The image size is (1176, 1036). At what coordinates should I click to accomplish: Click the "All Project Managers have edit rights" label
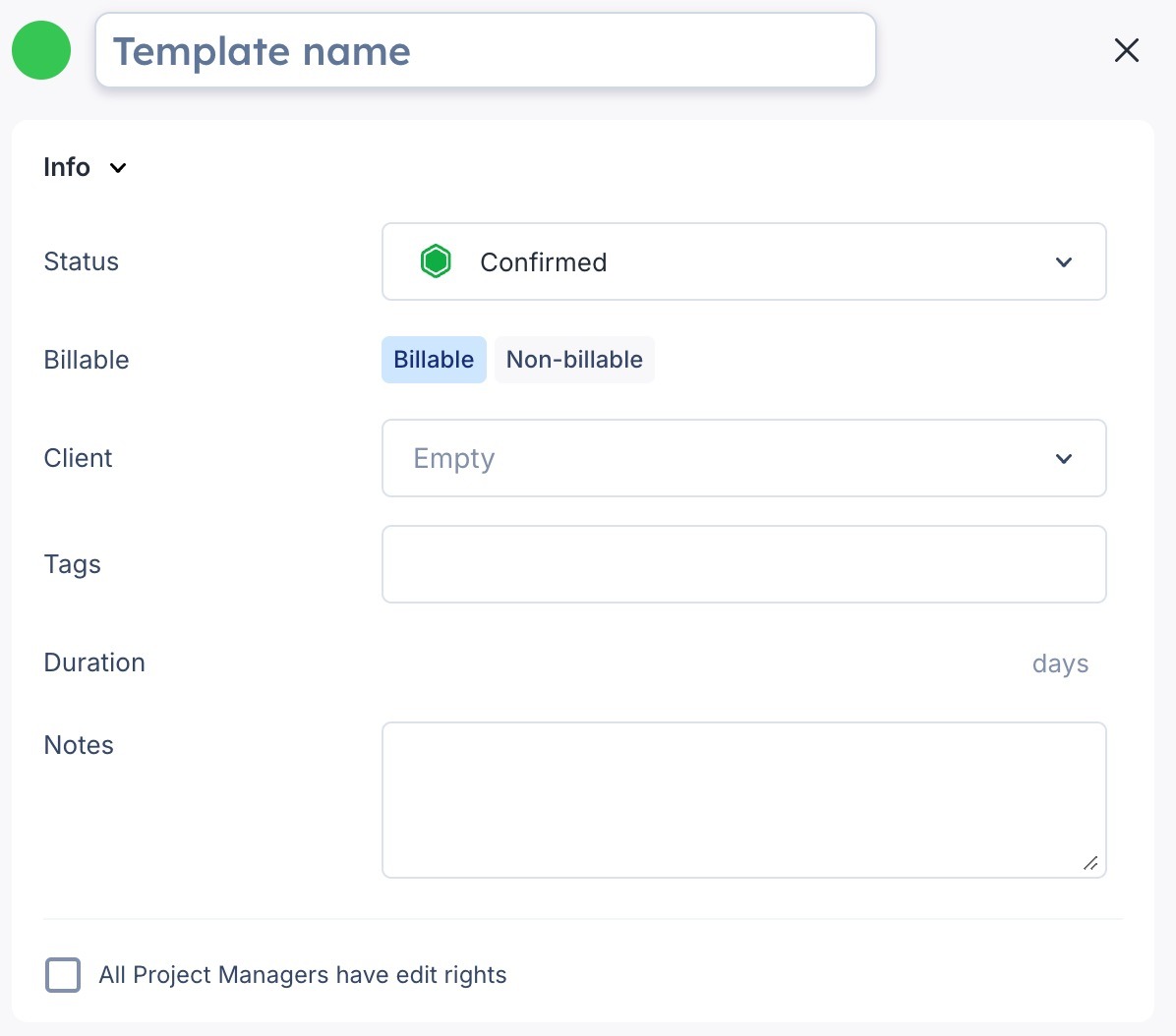(303, 975)
